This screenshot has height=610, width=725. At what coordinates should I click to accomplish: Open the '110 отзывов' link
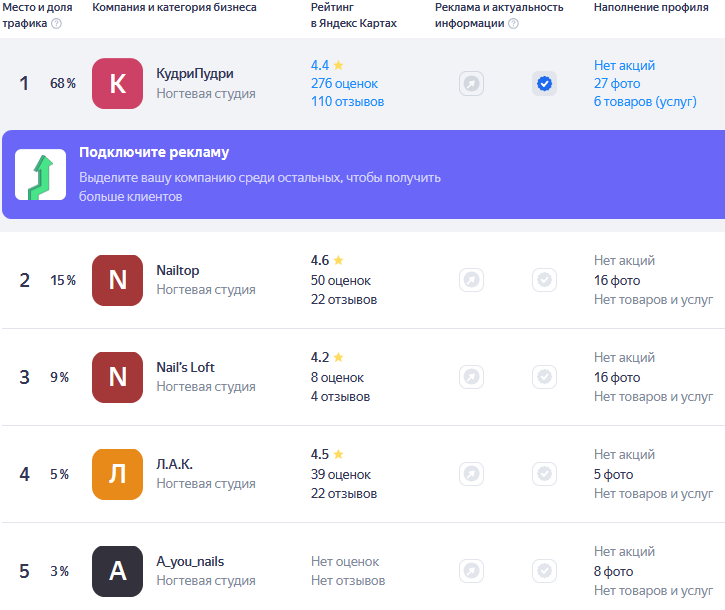point(348,102)
